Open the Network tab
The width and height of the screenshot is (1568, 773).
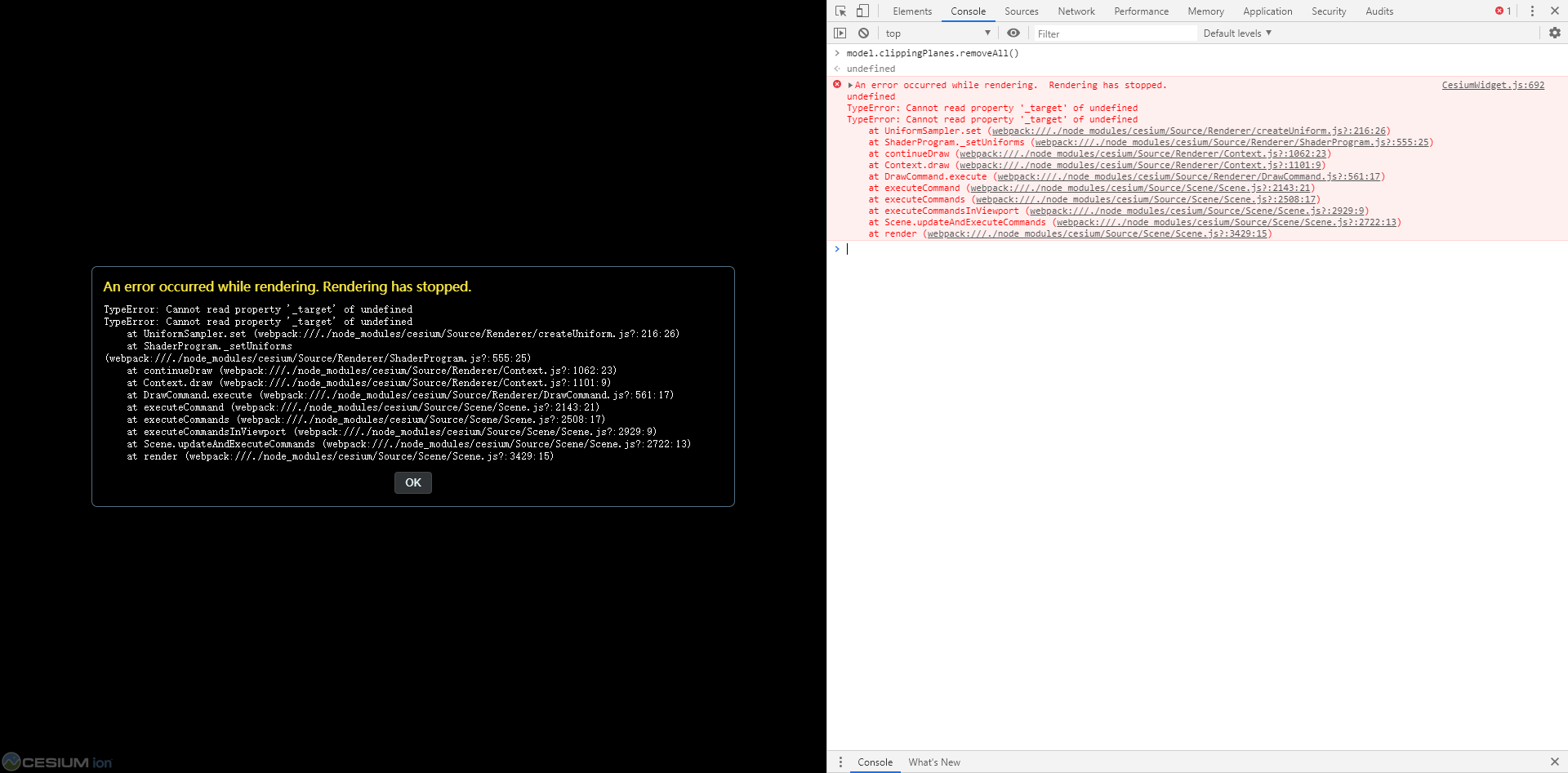tap(1076, 11)
